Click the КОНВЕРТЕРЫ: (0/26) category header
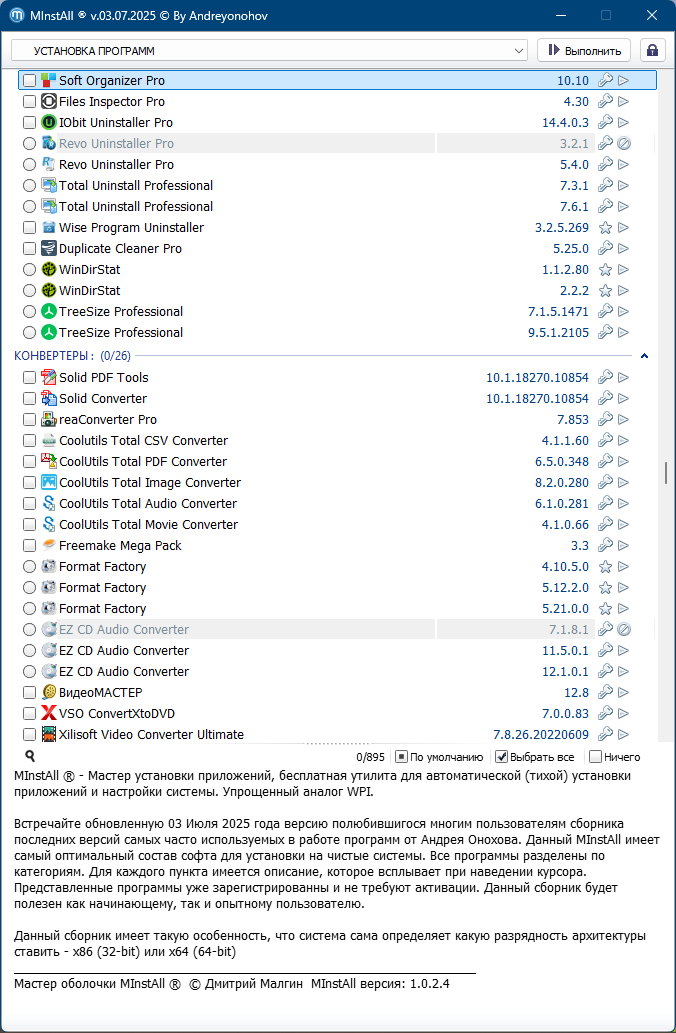Image resolution: width=676 pixels, height=1033 pixels. coord(72,356)
